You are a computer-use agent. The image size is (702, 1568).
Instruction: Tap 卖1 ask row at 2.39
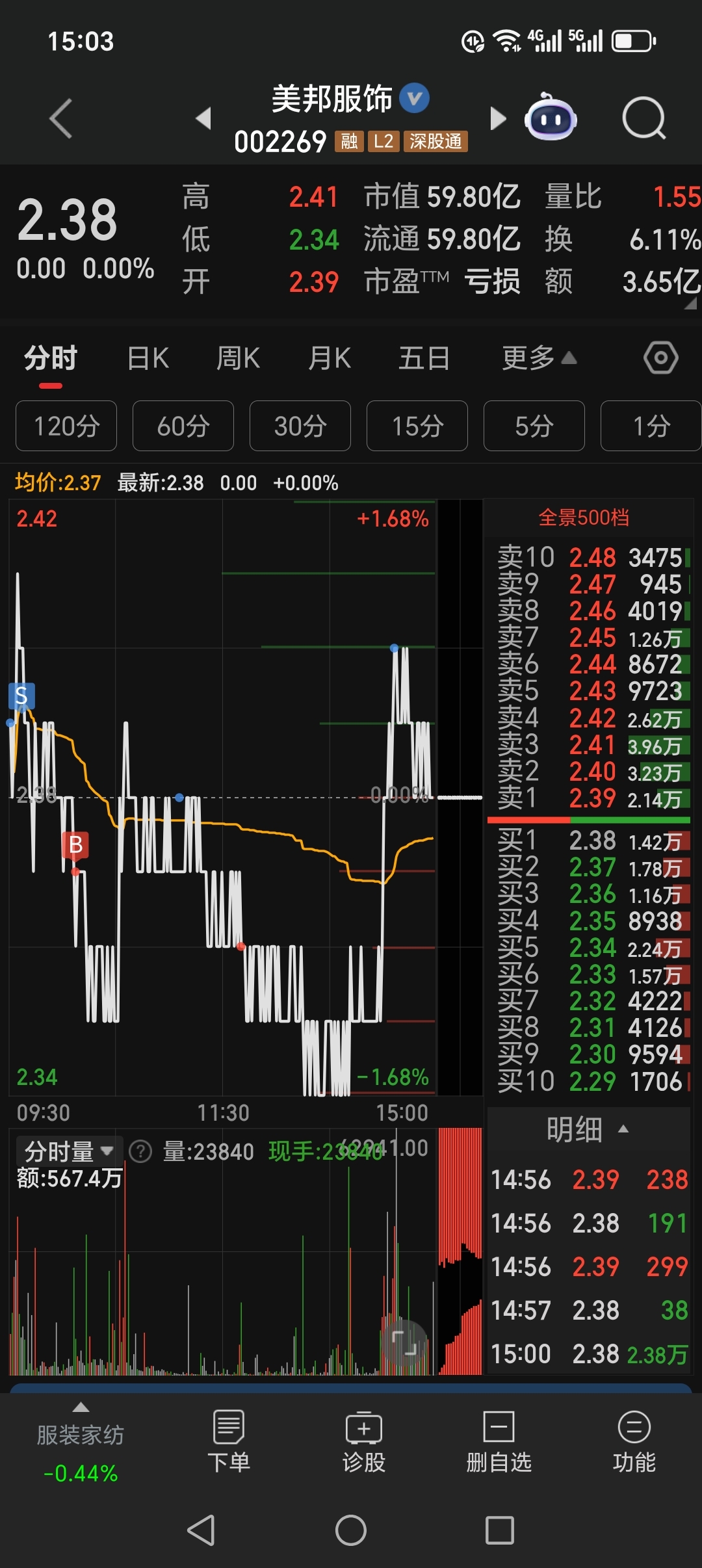tap(590, 798)
